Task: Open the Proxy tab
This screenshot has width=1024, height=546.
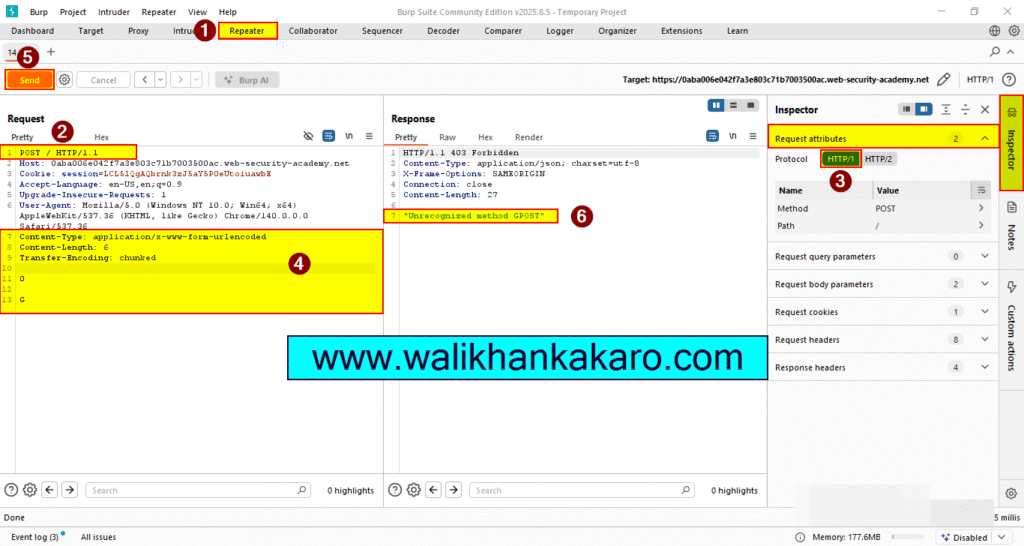Action: pos(138,31)
